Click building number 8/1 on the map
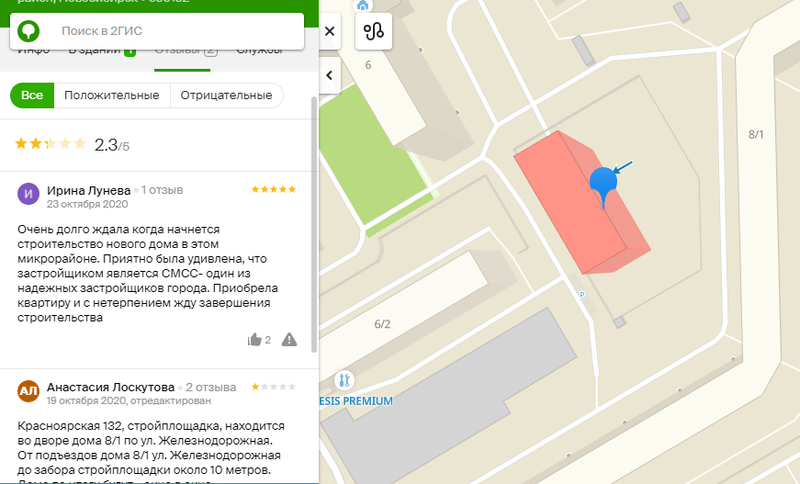The image size is (800, 484). (756, 135)
